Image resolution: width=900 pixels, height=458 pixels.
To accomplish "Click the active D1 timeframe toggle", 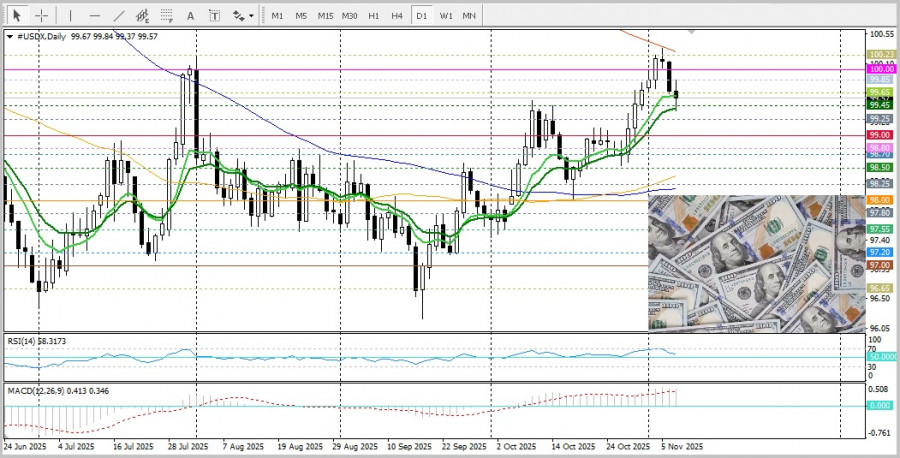I will [421, 16].
